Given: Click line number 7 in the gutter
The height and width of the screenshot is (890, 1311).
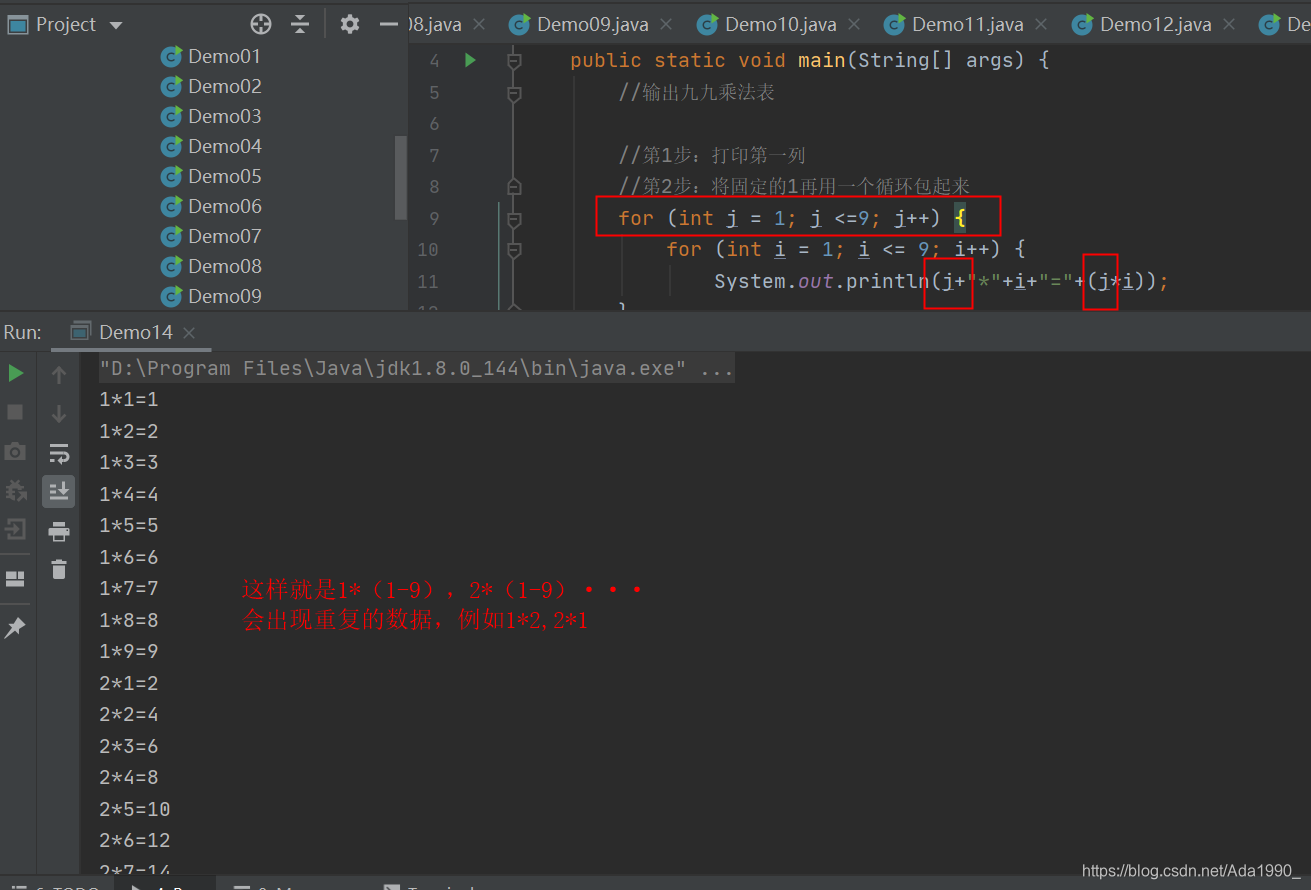Looking at the screenshot, I should [433, 156].
